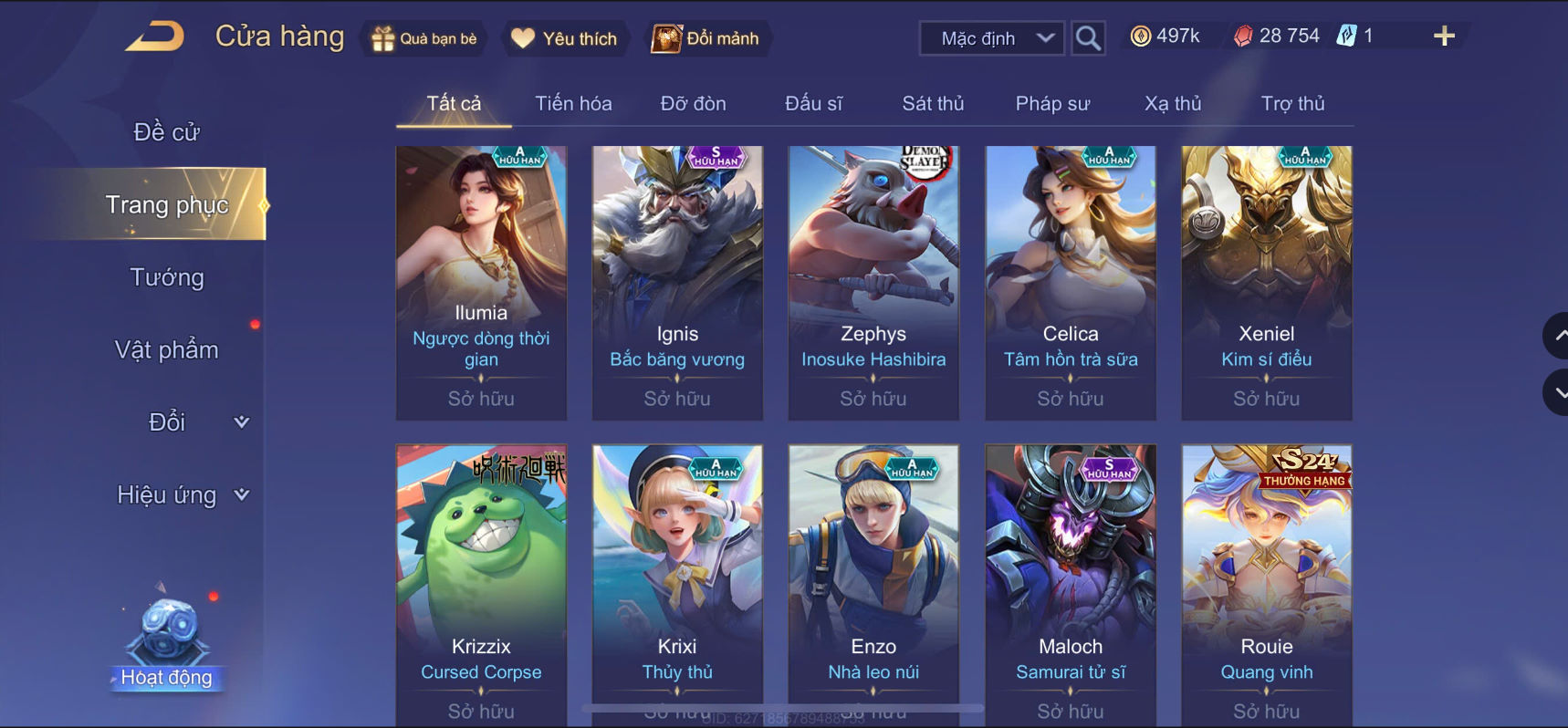Click the down arrow on right edge
Viewport: 1568px width, 728px height.
point(1556,392)
